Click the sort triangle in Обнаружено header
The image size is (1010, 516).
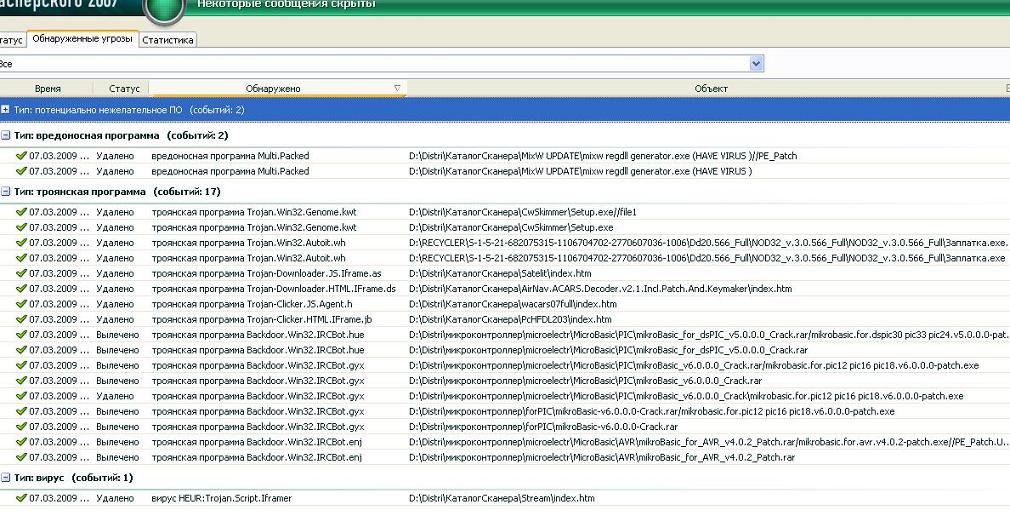pyautogui.click(x=397, y=88)
